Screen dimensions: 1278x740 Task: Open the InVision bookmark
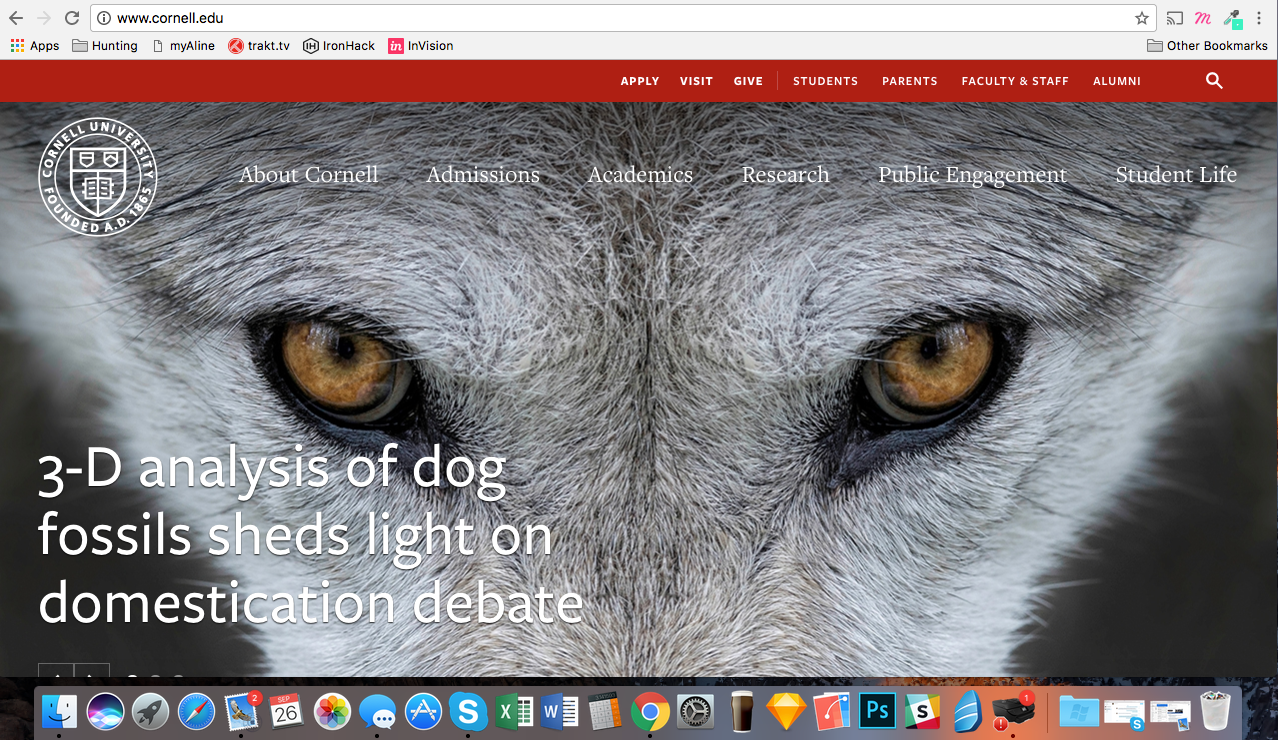coord(421,45)
